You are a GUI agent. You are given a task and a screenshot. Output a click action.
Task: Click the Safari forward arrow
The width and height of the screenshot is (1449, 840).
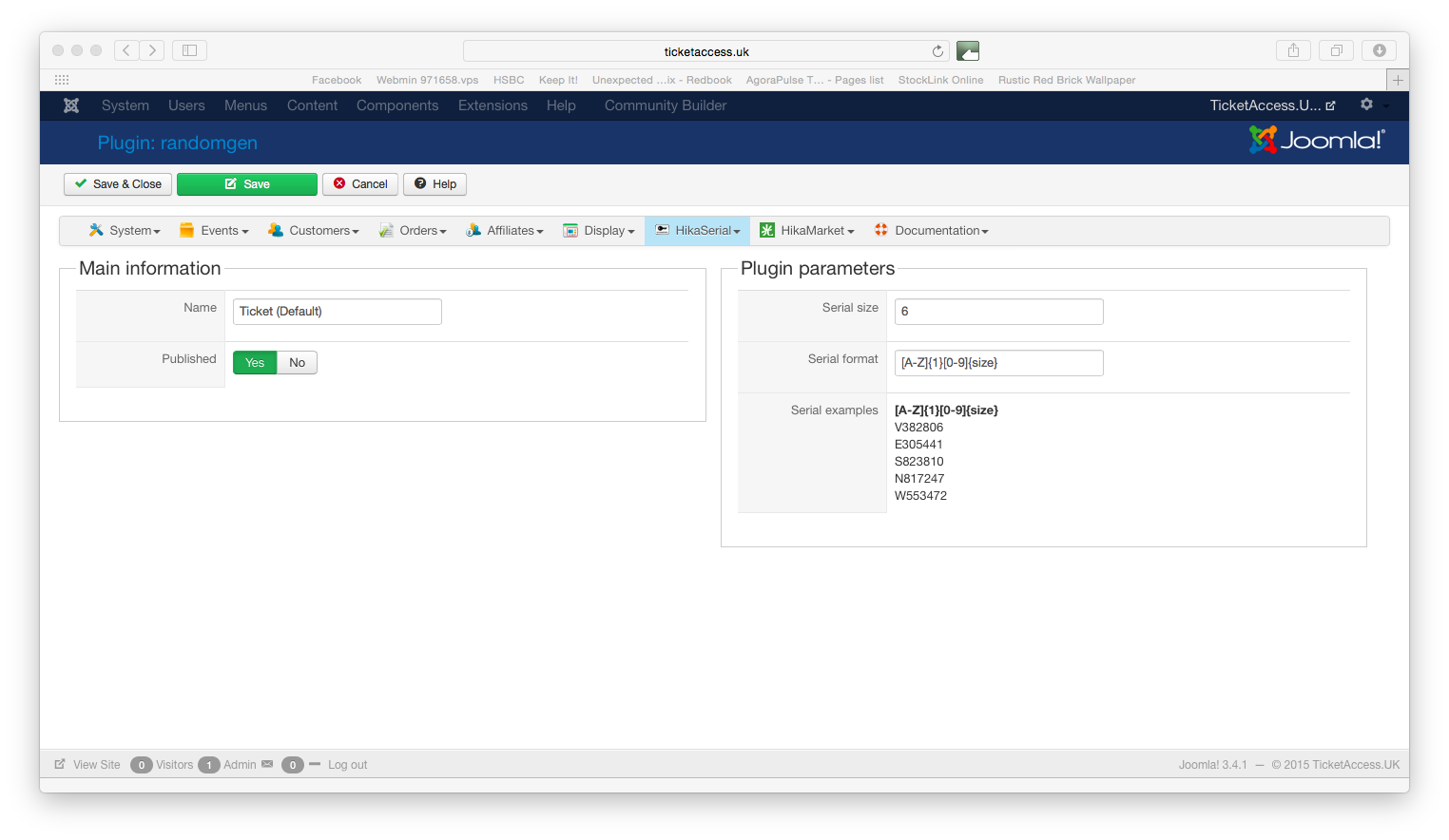(x=152, y=50)
